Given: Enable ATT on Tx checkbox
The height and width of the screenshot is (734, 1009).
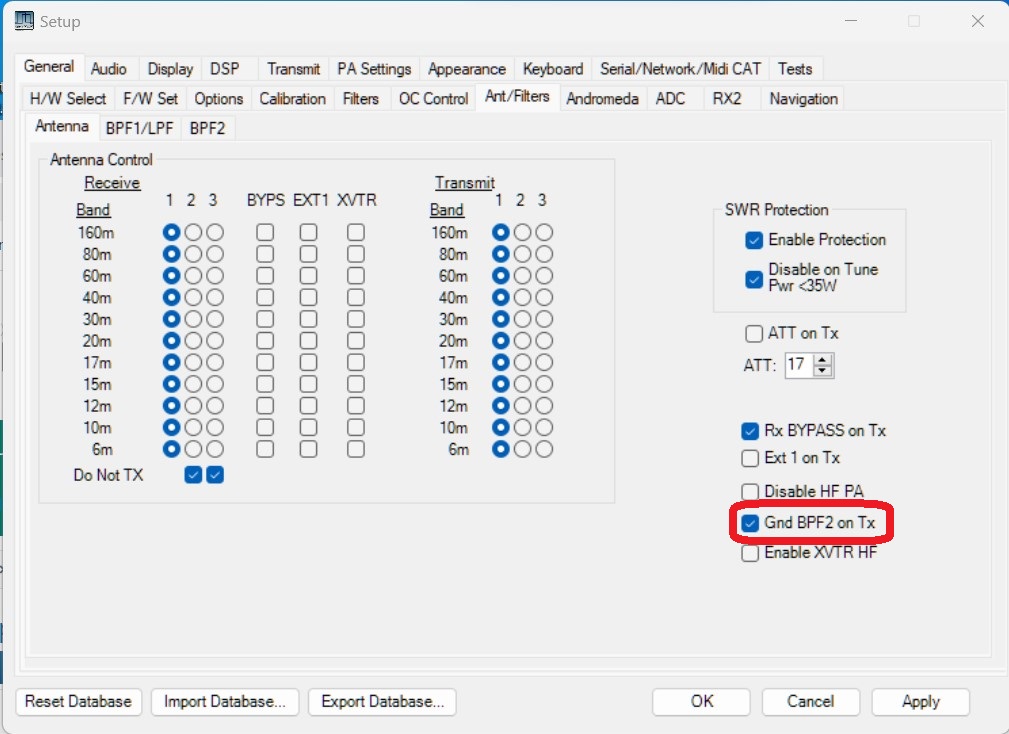Looking at the screenshot, I should [x=754, y=334].
